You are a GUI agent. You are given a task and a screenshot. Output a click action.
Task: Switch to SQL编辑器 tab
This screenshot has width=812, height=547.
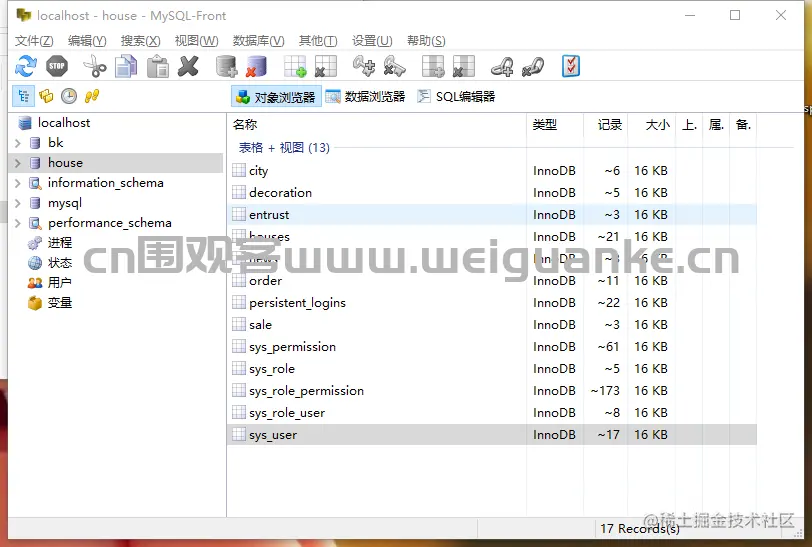pyautogui.click(x=456, y=97)
